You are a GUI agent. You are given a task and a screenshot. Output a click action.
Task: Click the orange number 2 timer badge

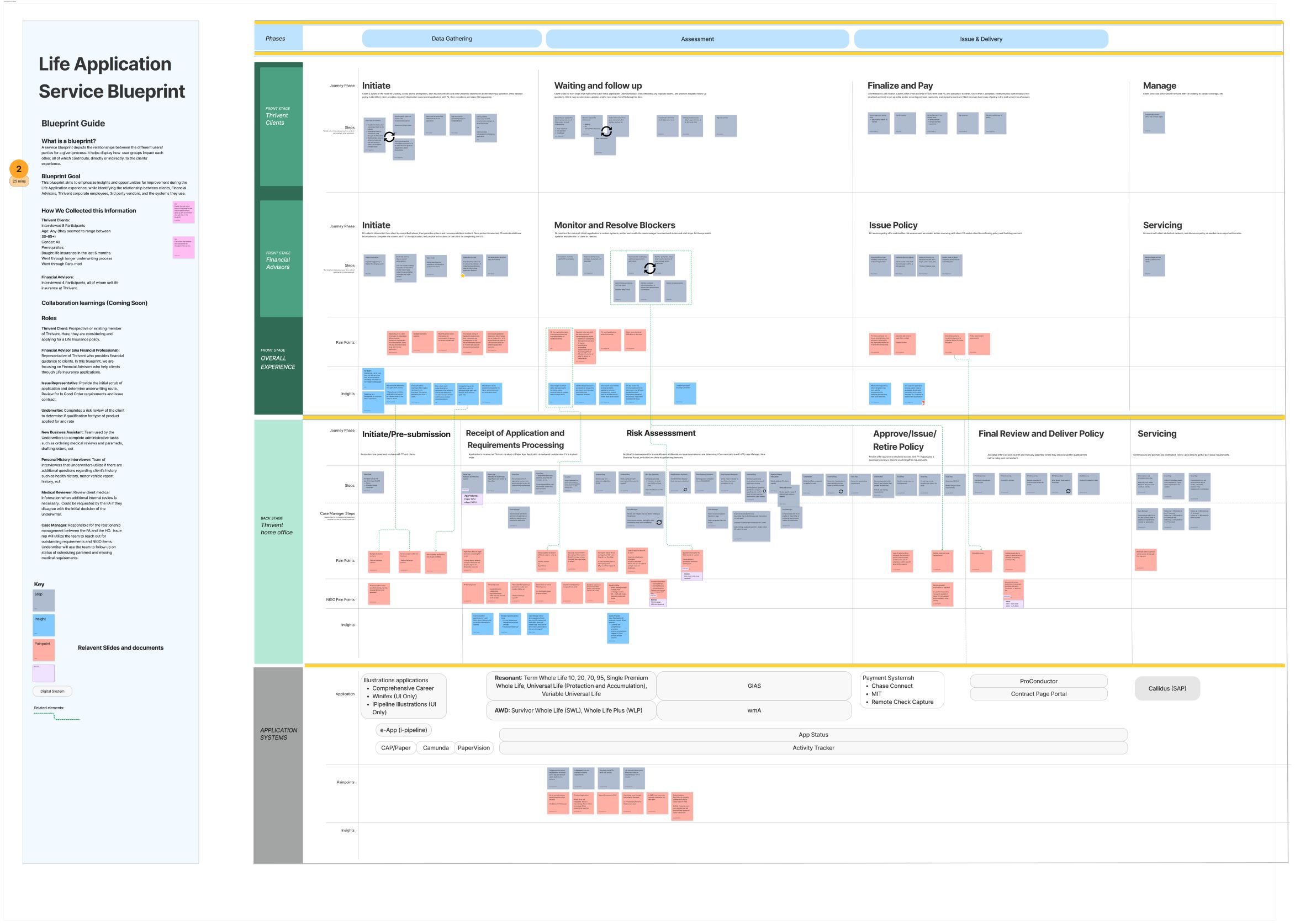(19, 169)
